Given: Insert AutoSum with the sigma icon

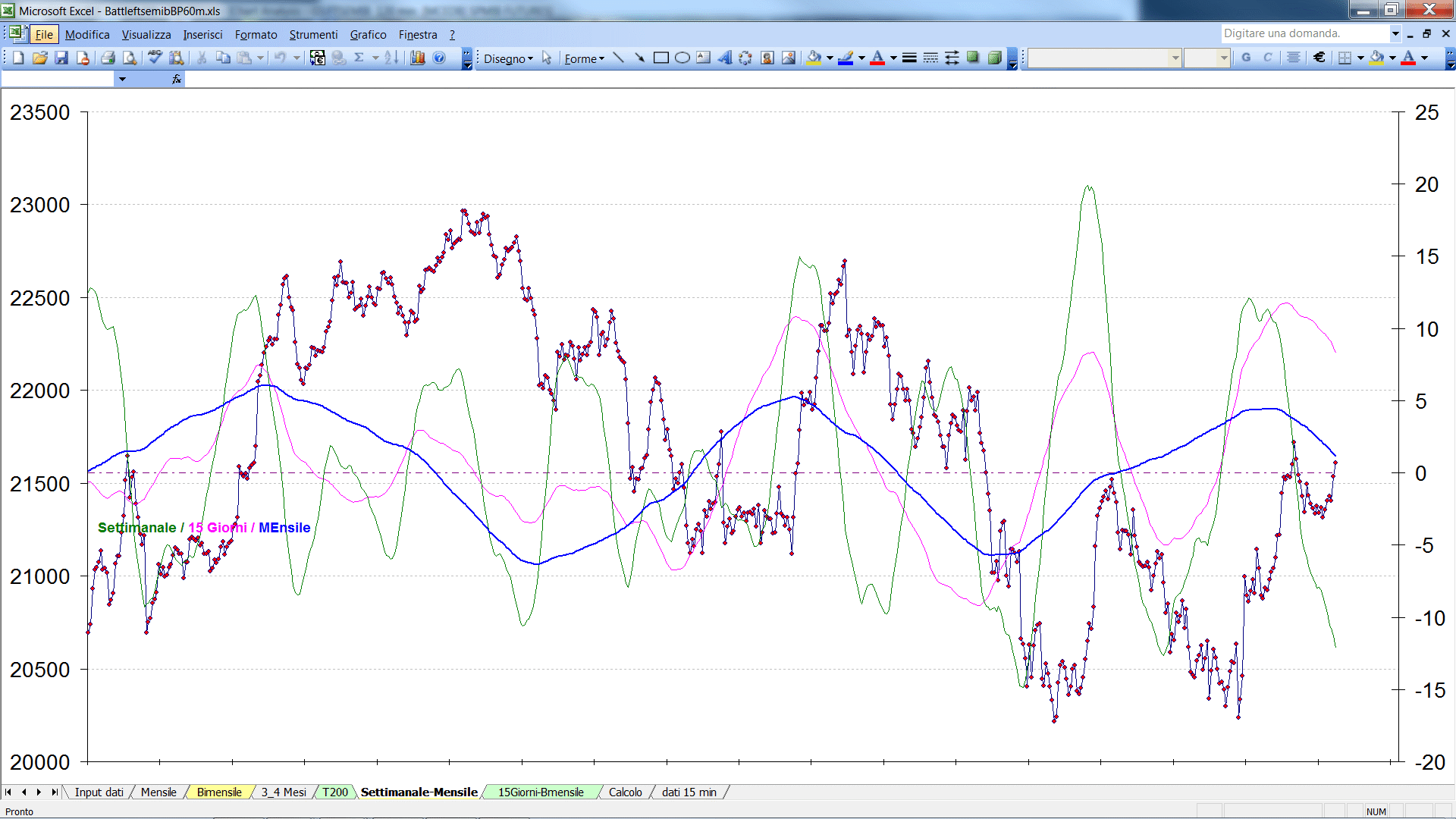Looking at the screenshot, I should (x=359, y=58).
